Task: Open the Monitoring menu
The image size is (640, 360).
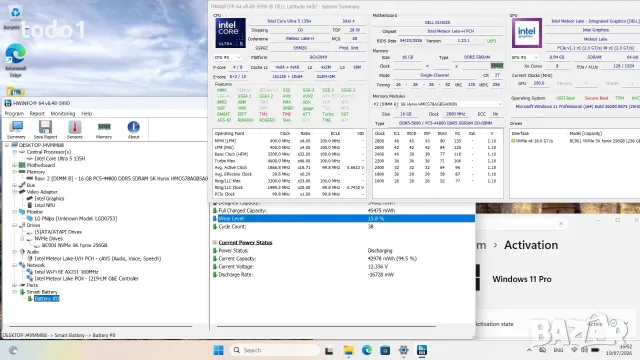Action: click(x=63, y=113)
